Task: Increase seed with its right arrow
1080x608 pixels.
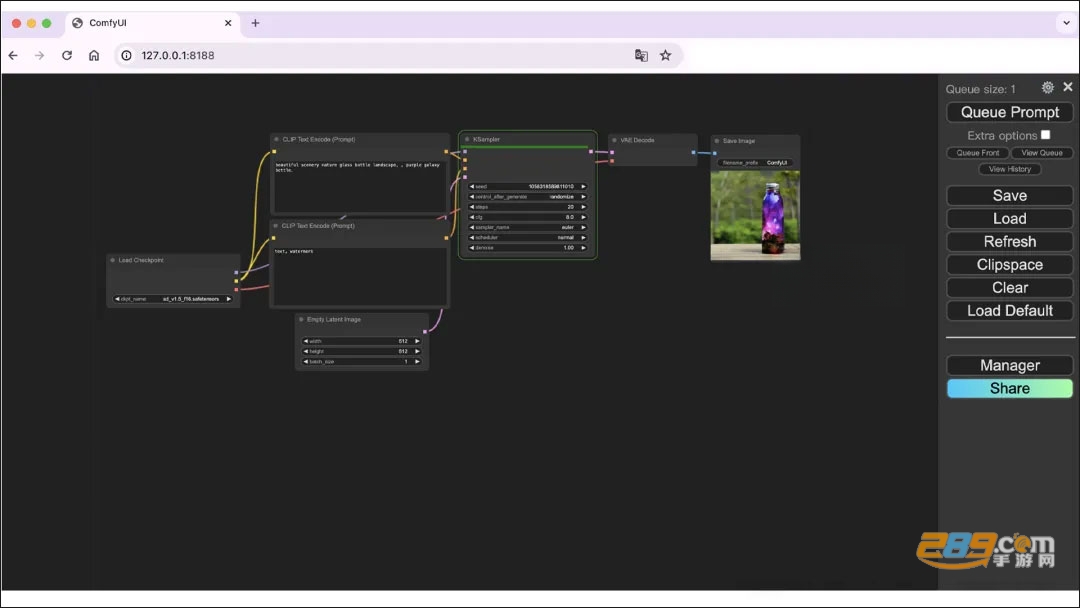Action: (583, 187)
